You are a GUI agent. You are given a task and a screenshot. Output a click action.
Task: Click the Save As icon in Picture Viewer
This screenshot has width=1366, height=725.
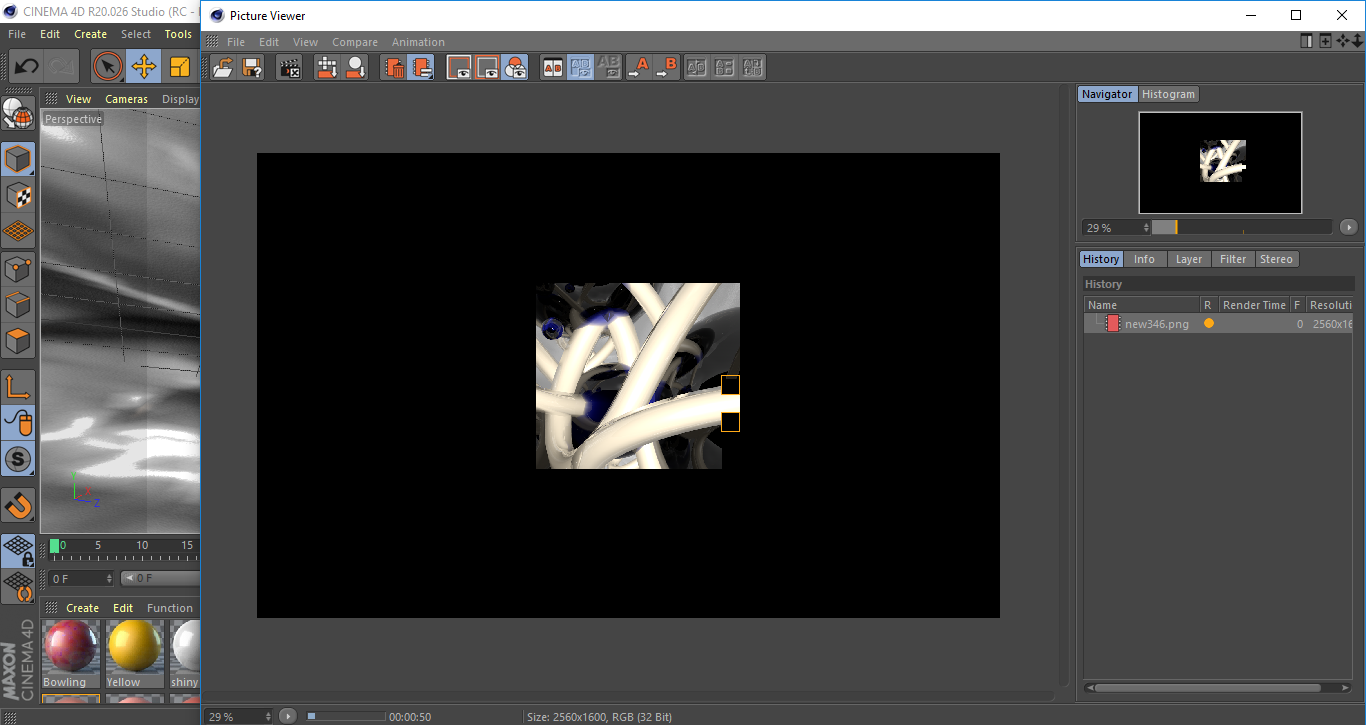tap(252, 67)
